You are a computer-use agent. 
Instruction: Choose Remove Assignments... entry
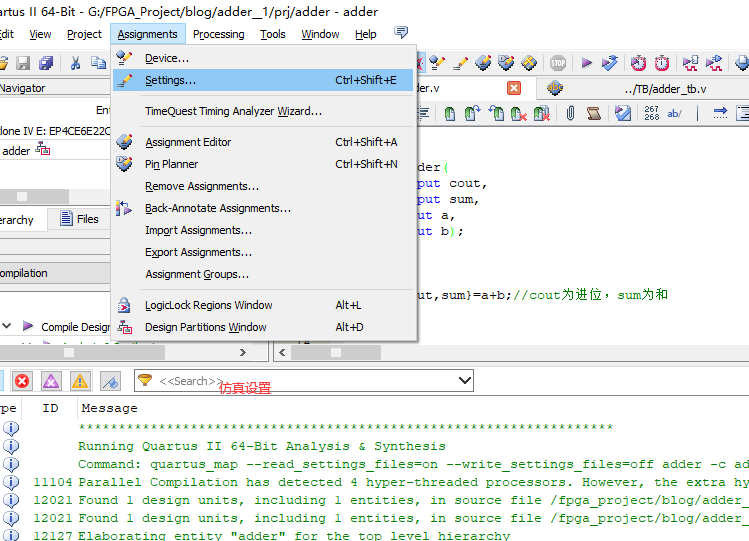tap(263, 186)
